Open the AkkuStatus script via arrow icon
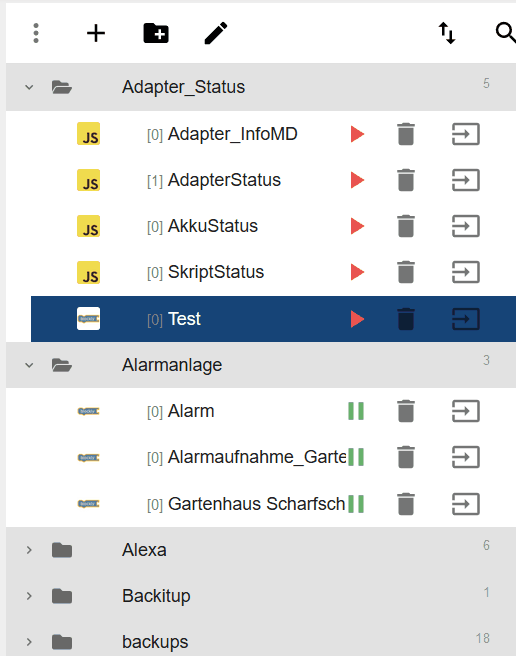Image resolution: width=516 pixels, height=656 pixels. point(465,226)
